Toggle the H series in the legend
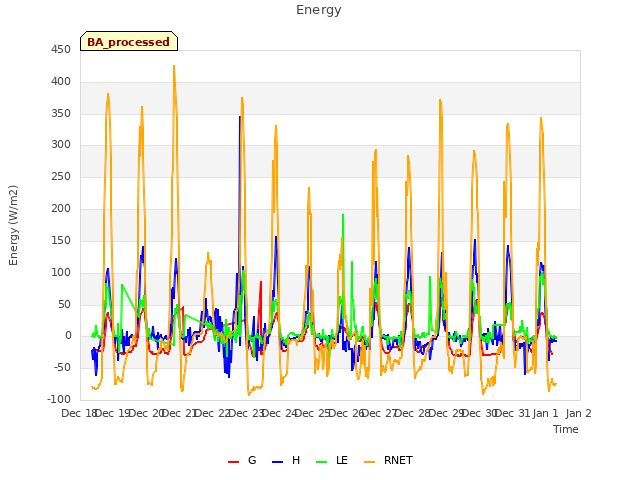Viewport: 640px width, 480px height. 286,460
